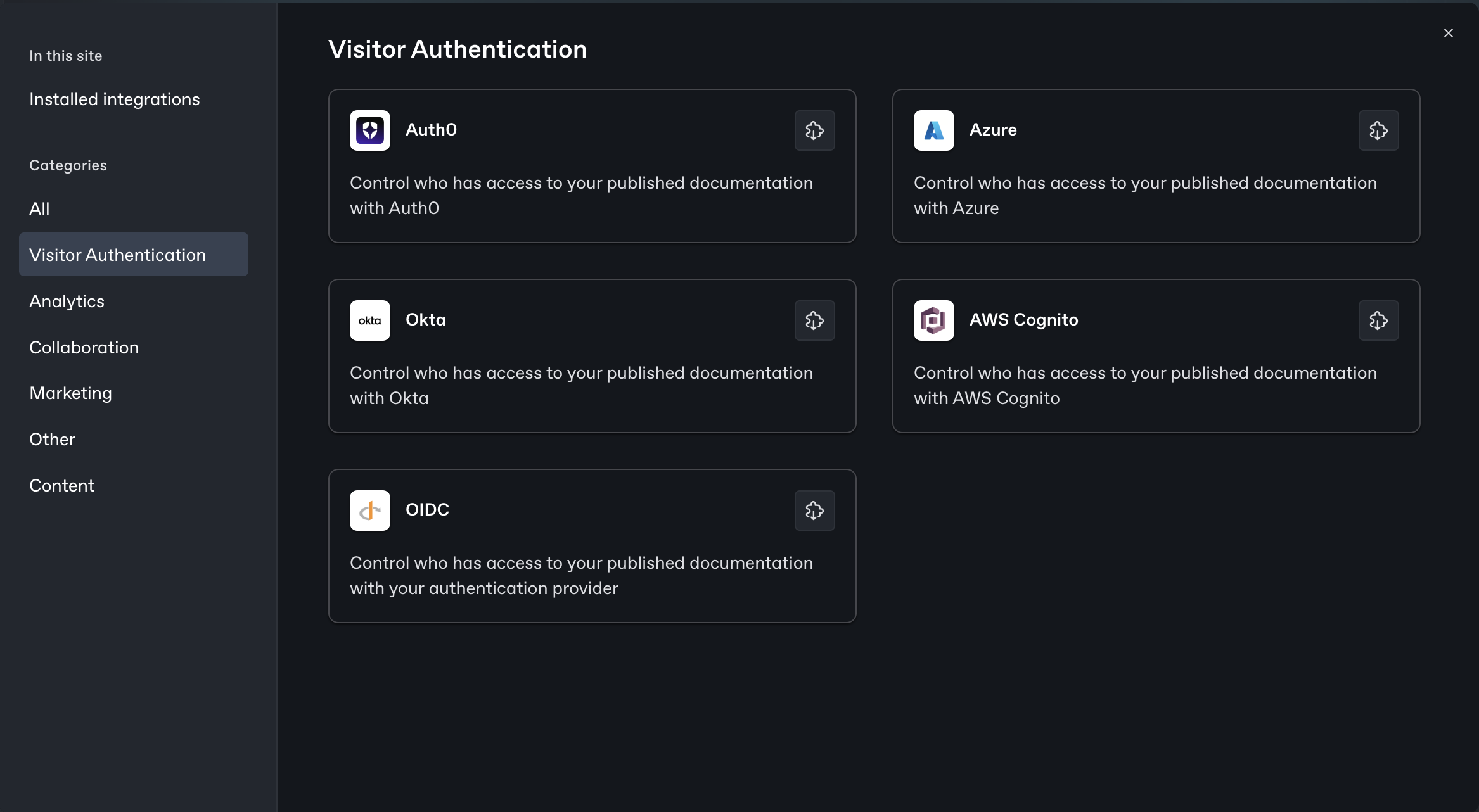Open Installed integrations in sidebar
The height and width of the screenshot is (812, 1479).
(x=115, y=99)
